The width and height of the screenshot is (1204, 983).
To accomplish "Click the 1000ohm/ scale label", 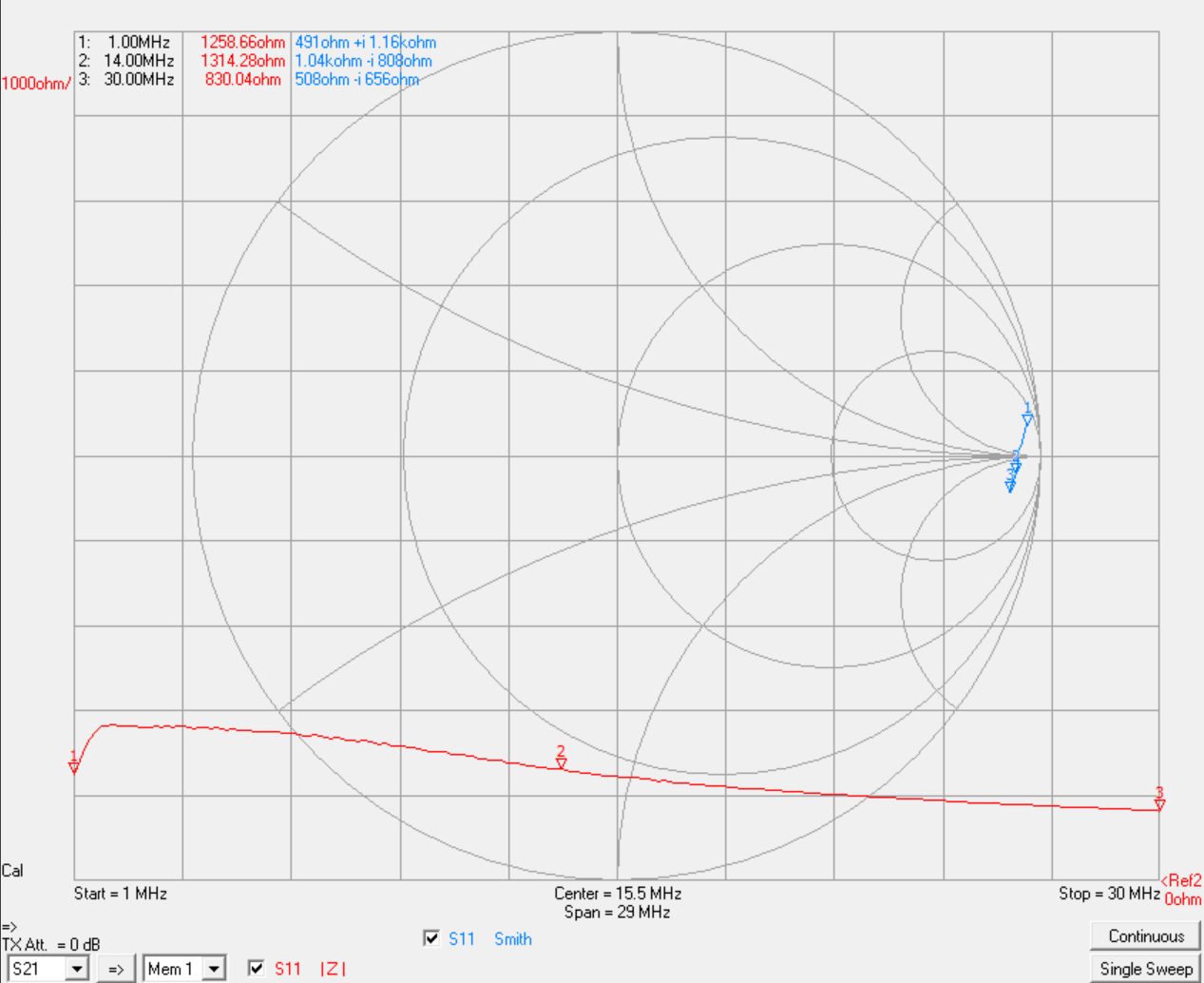I will coord(36,84).
